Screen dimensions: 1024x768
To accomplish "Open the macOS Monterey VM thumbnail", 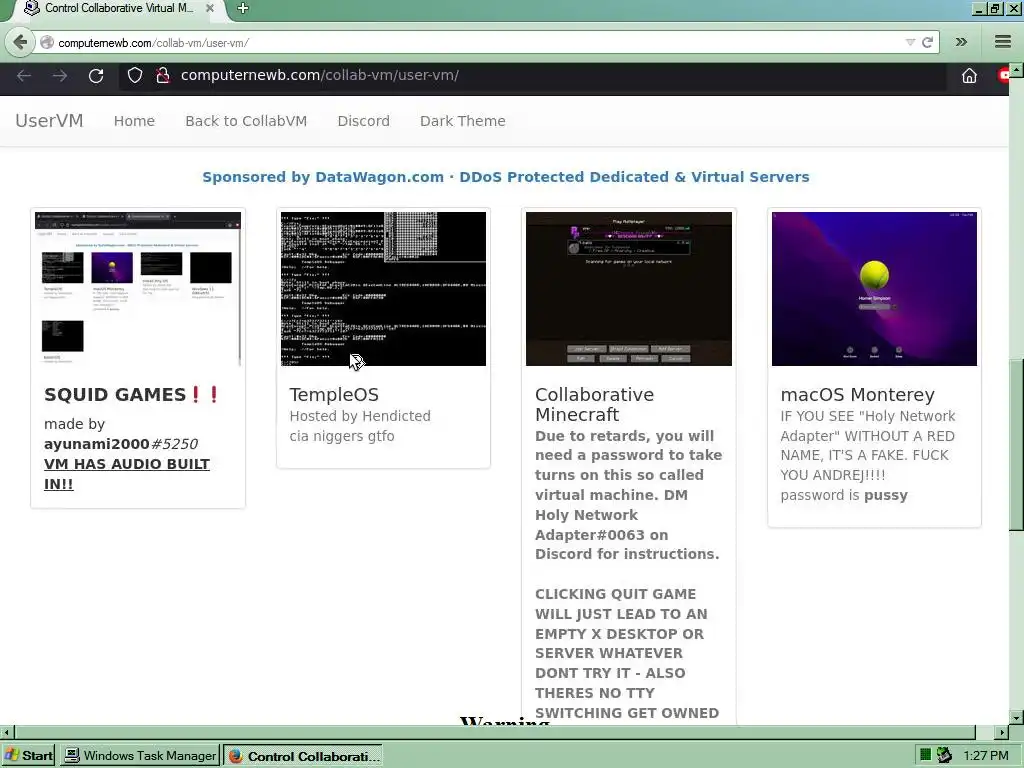I will [874, 289].
